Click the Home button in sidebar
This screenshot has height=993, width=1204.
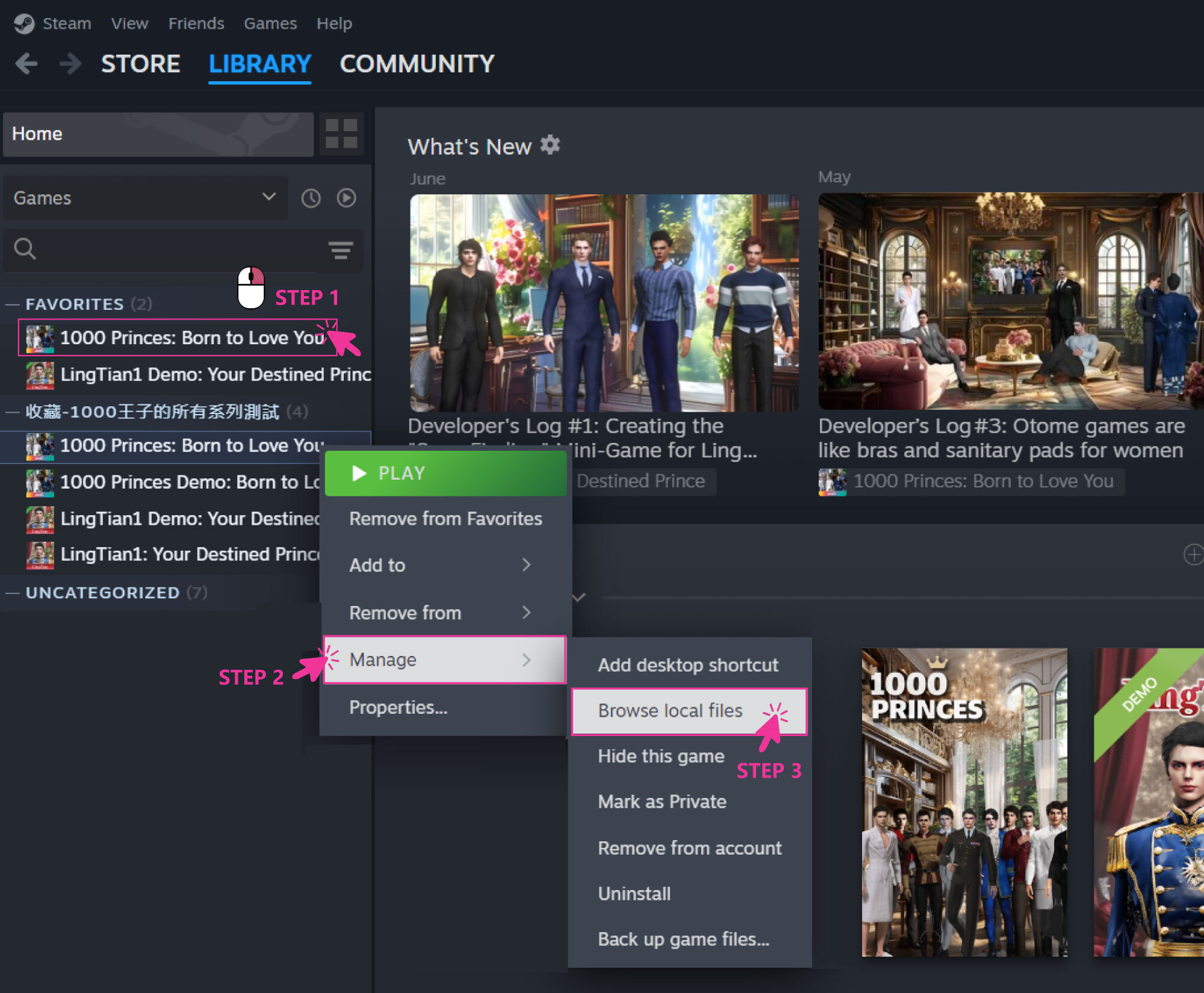coord(158,134)
